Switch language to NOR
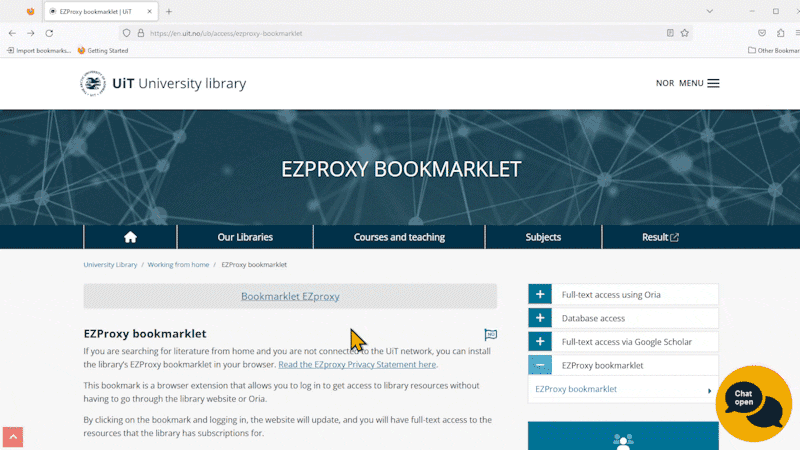The width and height of the screenshot is (800, 450). click(665, 83)
